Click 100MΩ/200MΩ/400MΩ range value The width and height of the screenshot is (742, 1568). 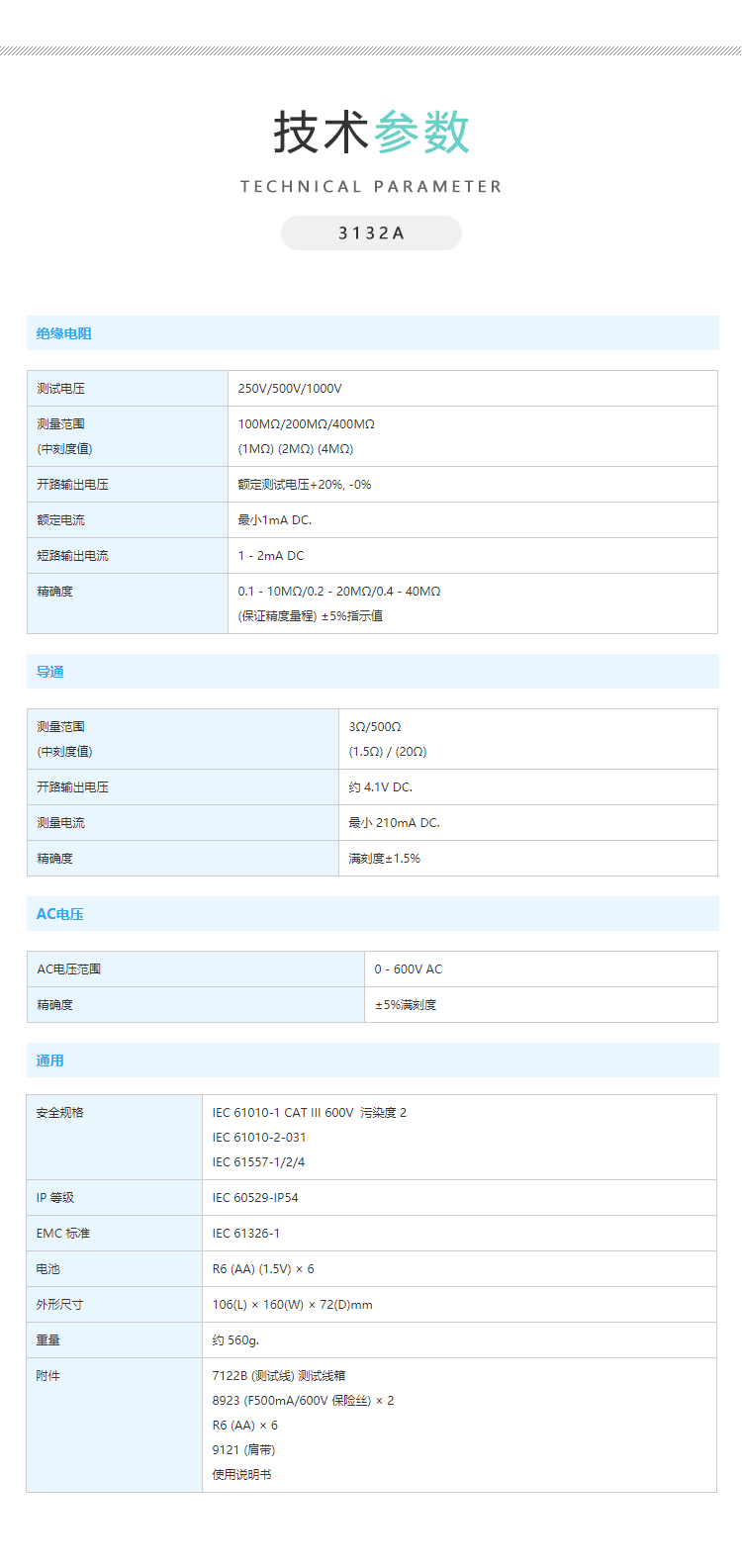pyautogui.click(x=307, y=424)
